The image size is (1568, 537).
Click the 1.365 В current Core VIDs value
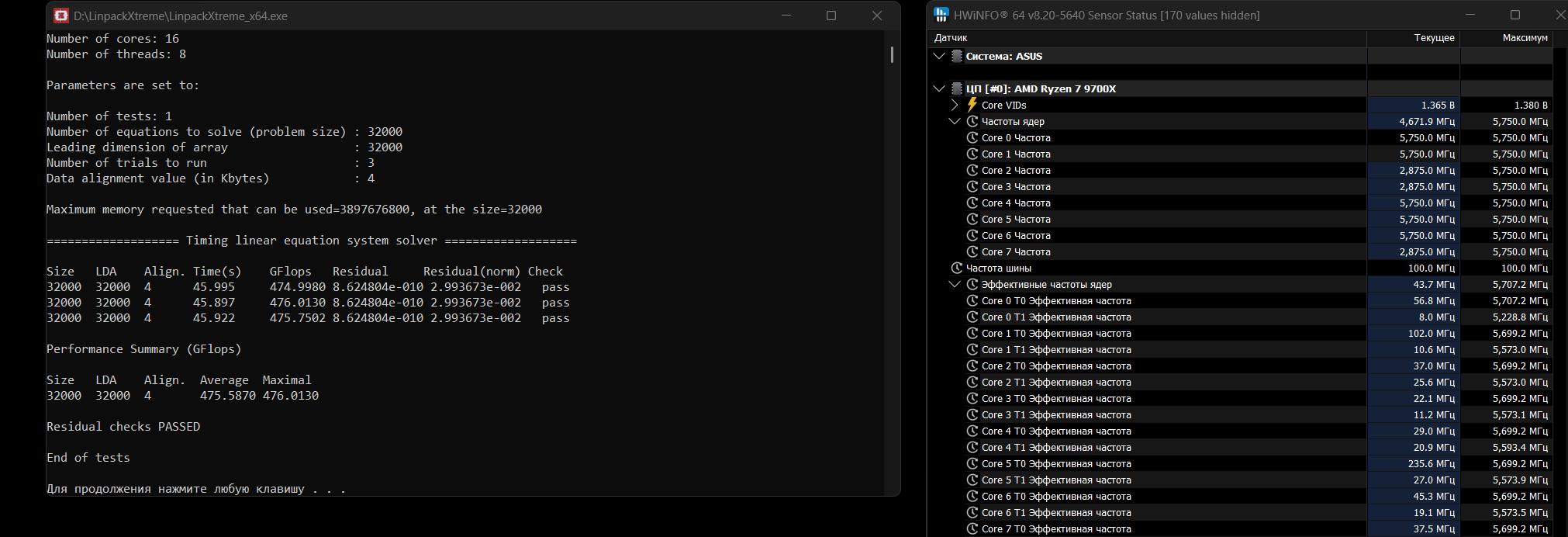[1438, 105]
